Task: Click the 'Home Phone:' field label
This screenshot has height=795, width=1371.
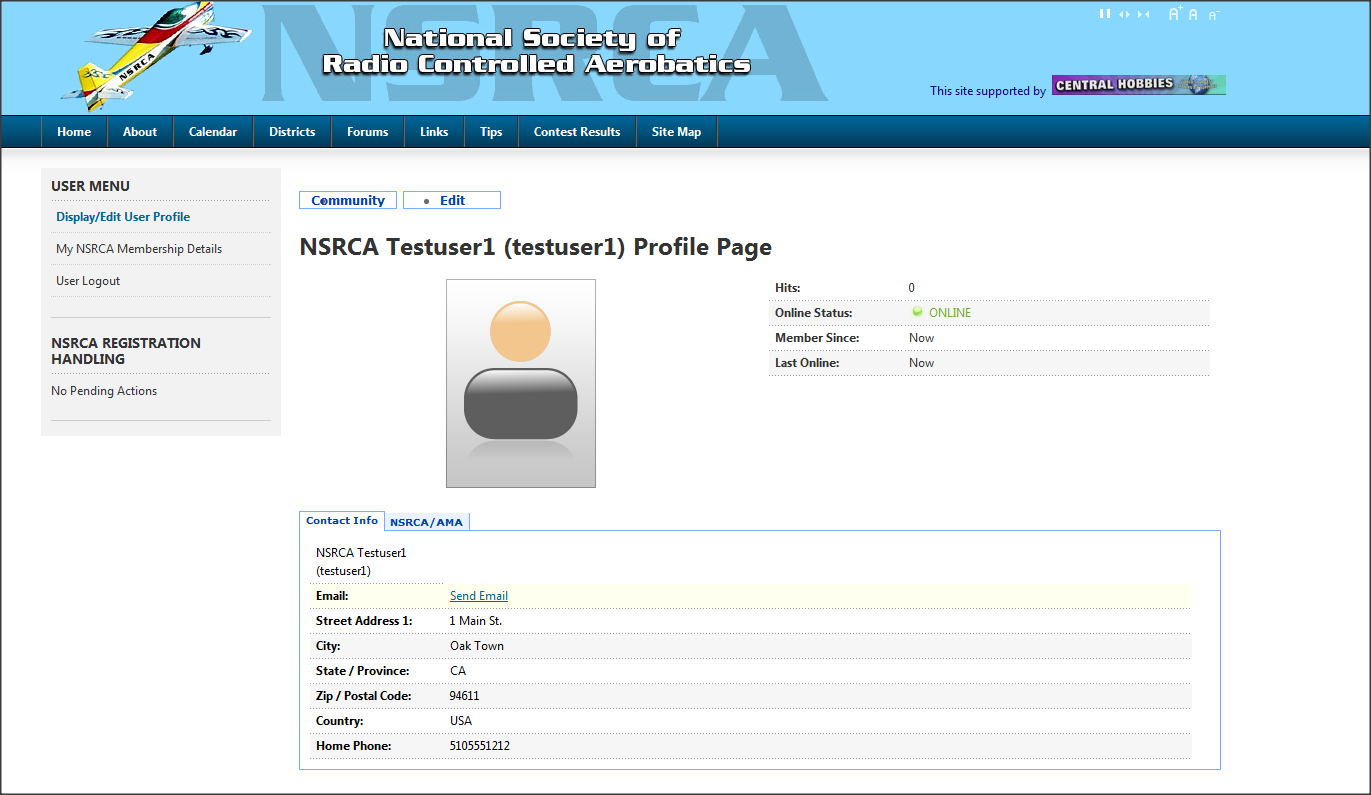Action: pos(354,746)
